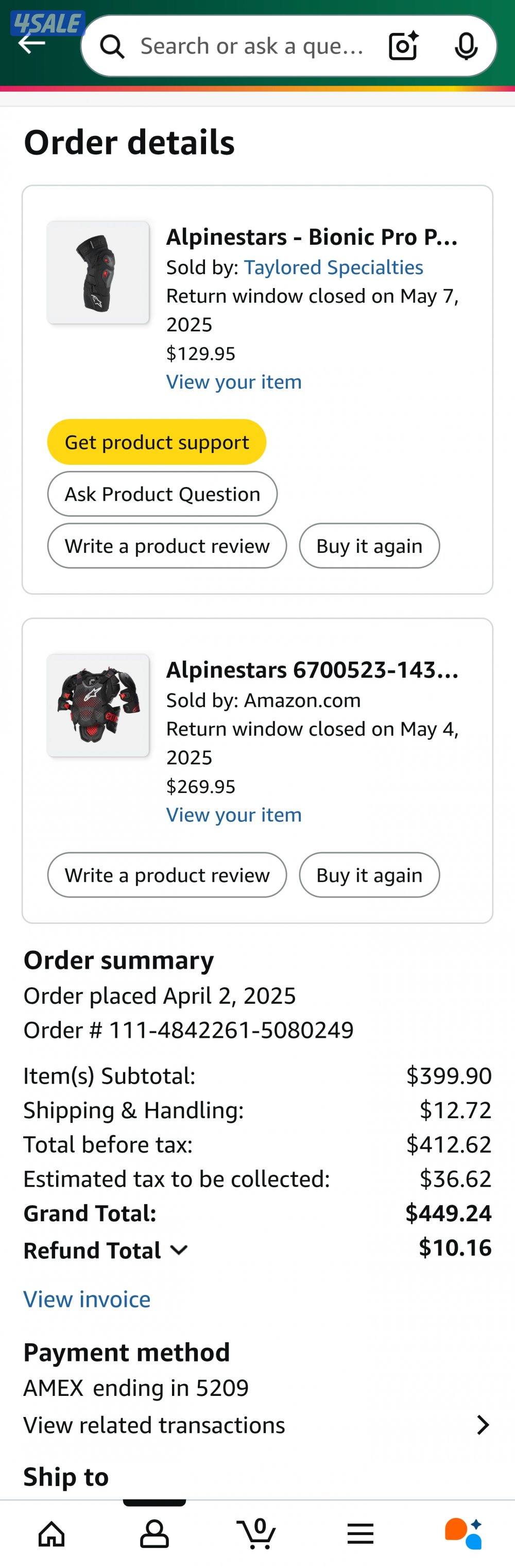View your item for $269.95 product
This screenshot has height=1568, width=515.
tap(233, 815)
